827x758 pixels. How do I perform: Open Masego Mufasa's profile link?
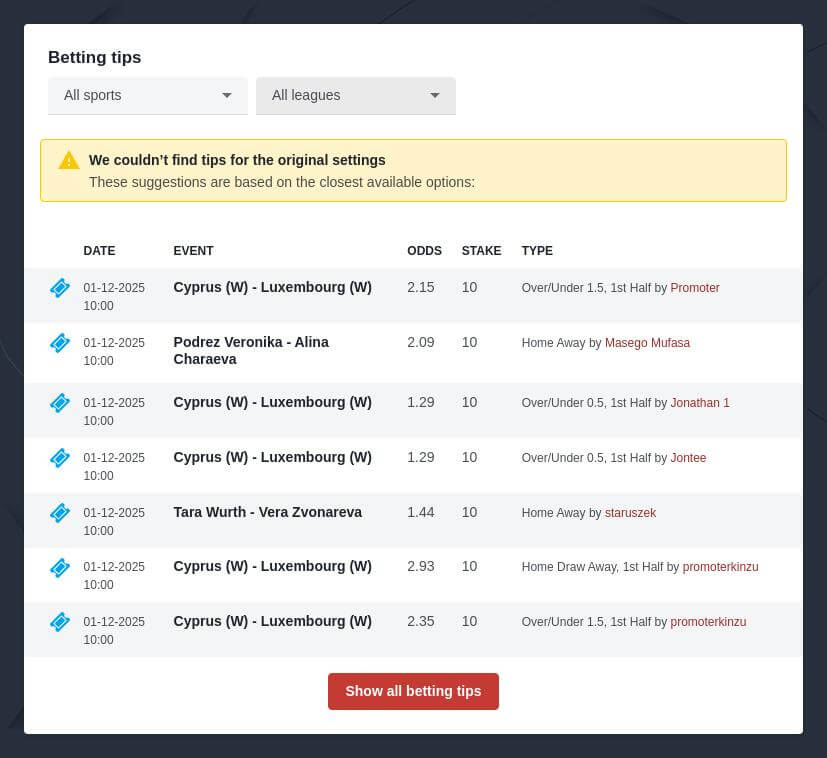(647, 343)
